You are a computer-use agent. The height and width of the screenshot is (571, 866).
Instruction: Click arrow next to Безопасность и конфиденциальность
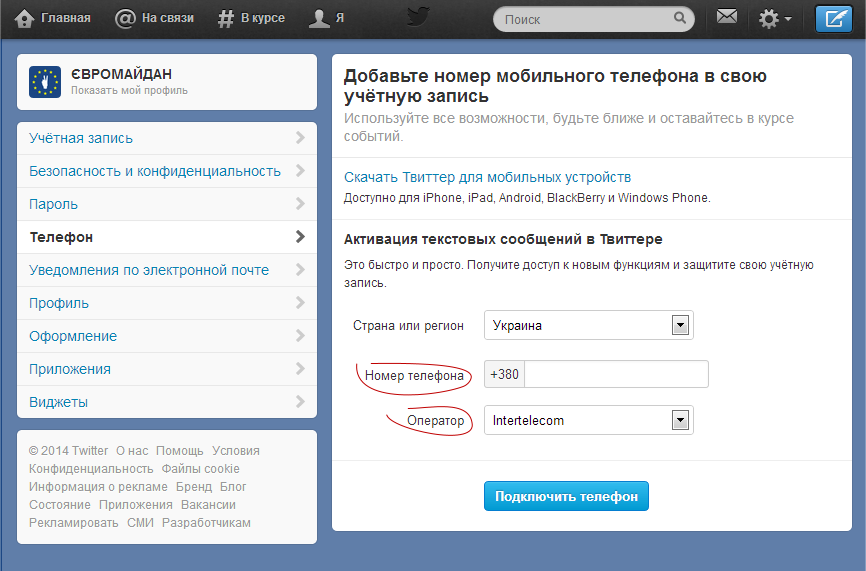point(300,171)
